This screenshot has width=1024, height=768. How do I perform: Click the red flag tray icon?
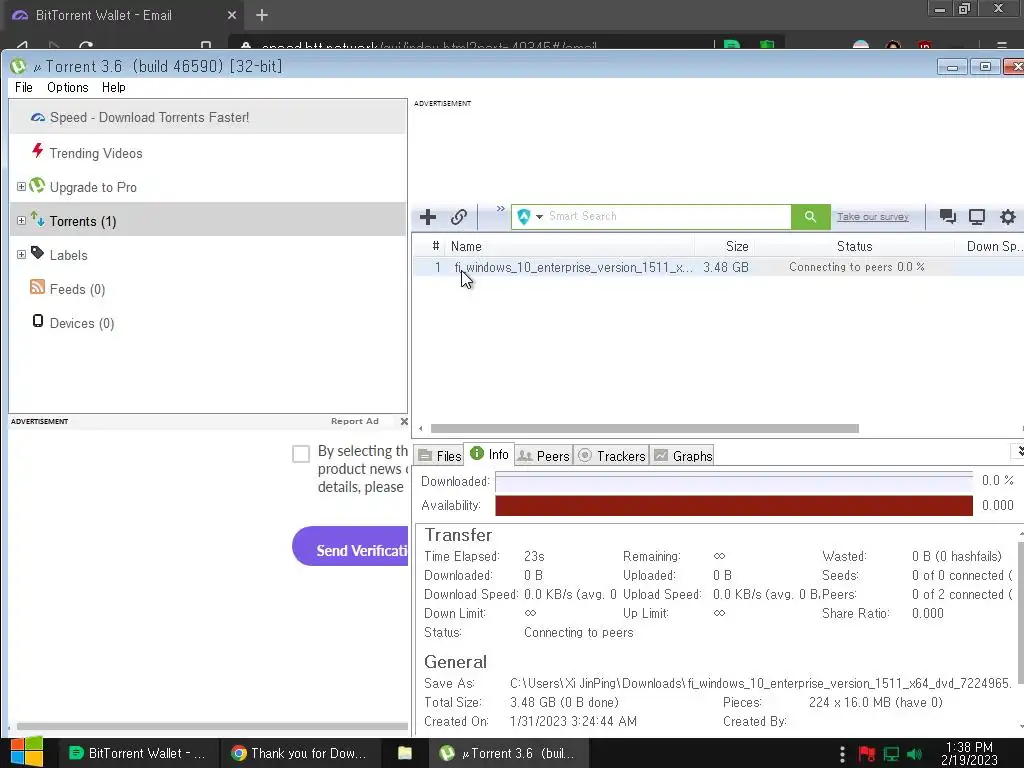(867, 754)
